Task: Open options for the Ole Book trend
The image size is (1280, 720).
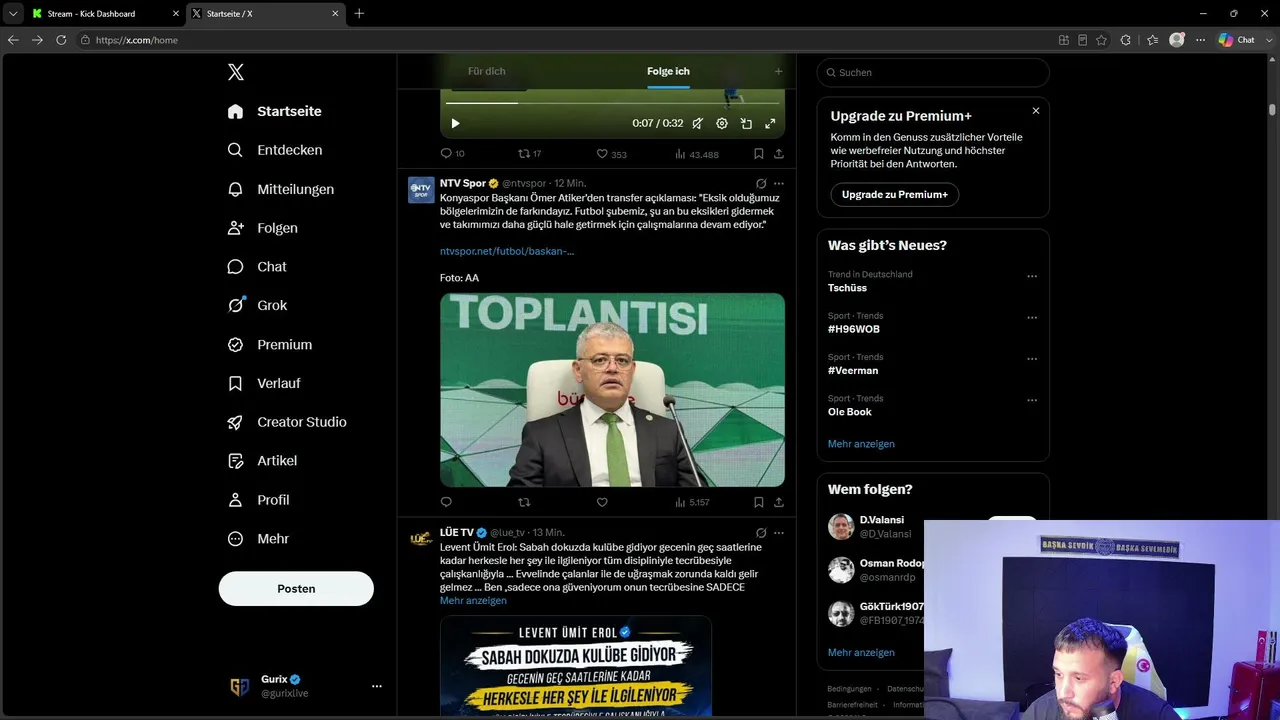Action: coord(1032,401)
